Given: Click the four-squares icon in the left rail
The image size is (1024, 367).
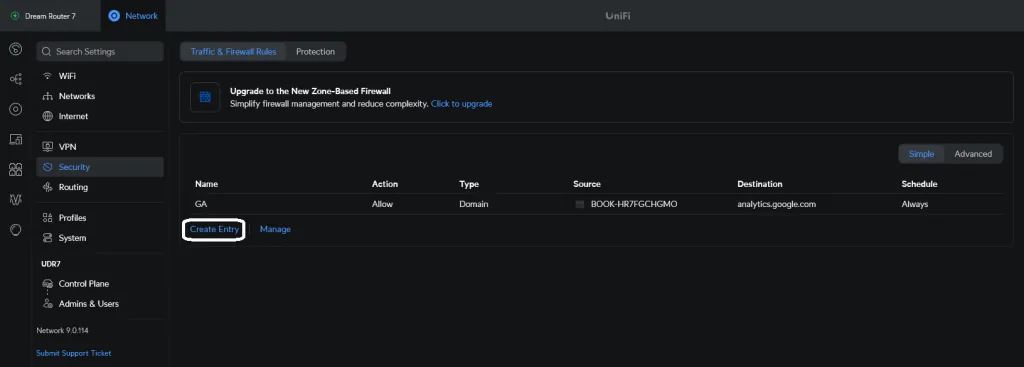Looking at the screenshot, I should click(x=16, y=170).
